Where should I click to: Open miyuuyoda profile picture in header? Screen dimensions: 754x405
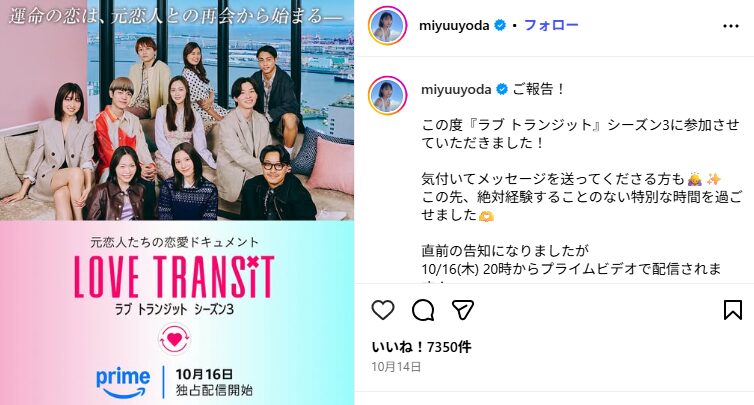tap(388, 25)
